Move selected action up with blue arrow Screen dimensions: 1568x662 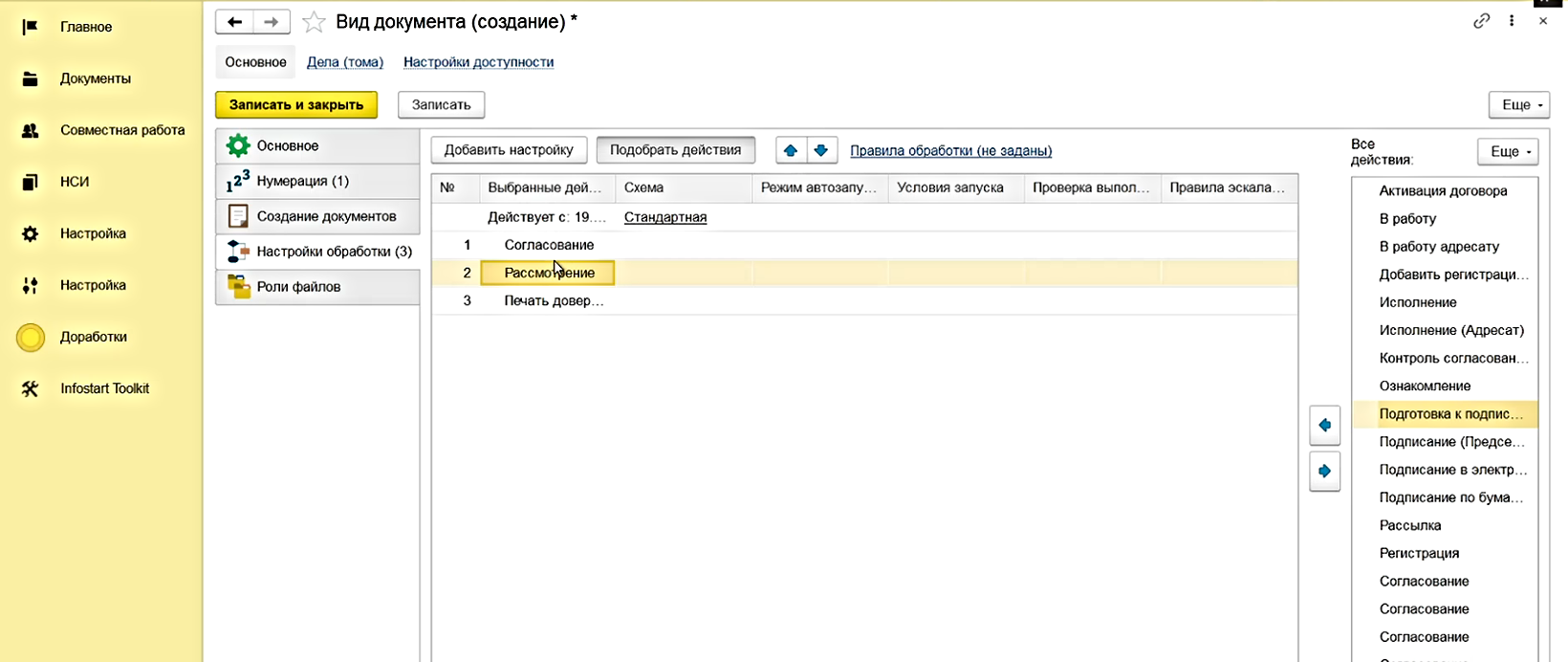click(x=790, y=150)
